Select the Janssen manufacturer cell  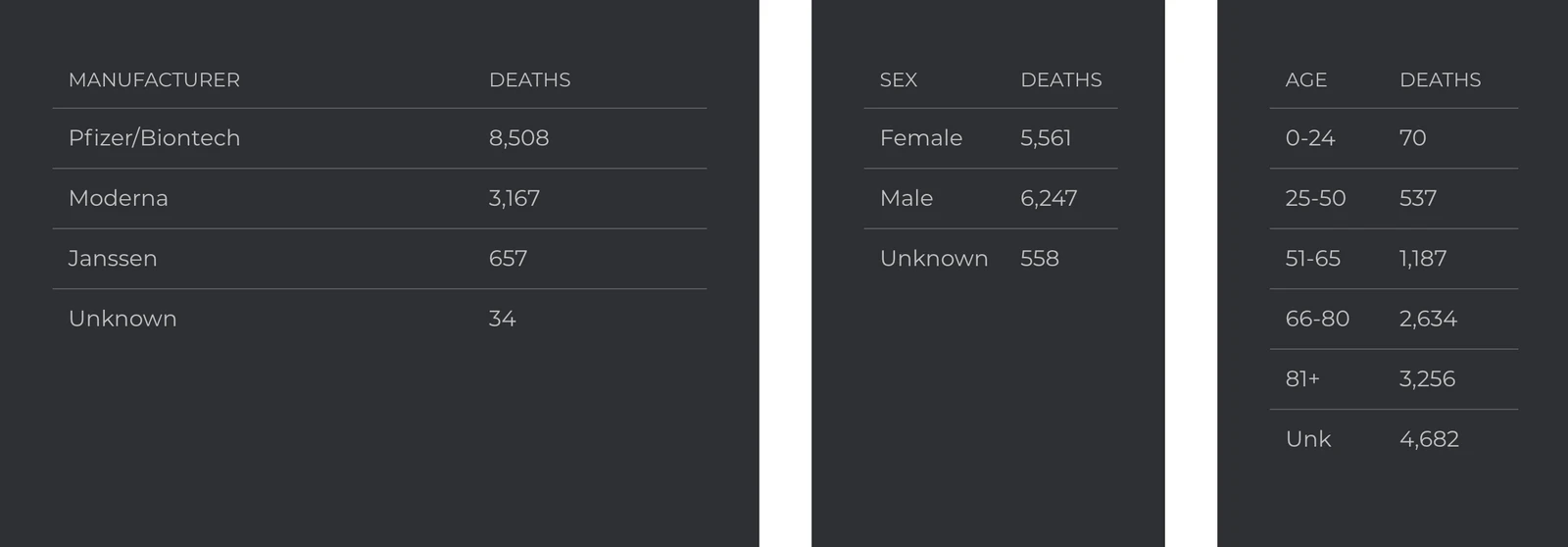113,259
